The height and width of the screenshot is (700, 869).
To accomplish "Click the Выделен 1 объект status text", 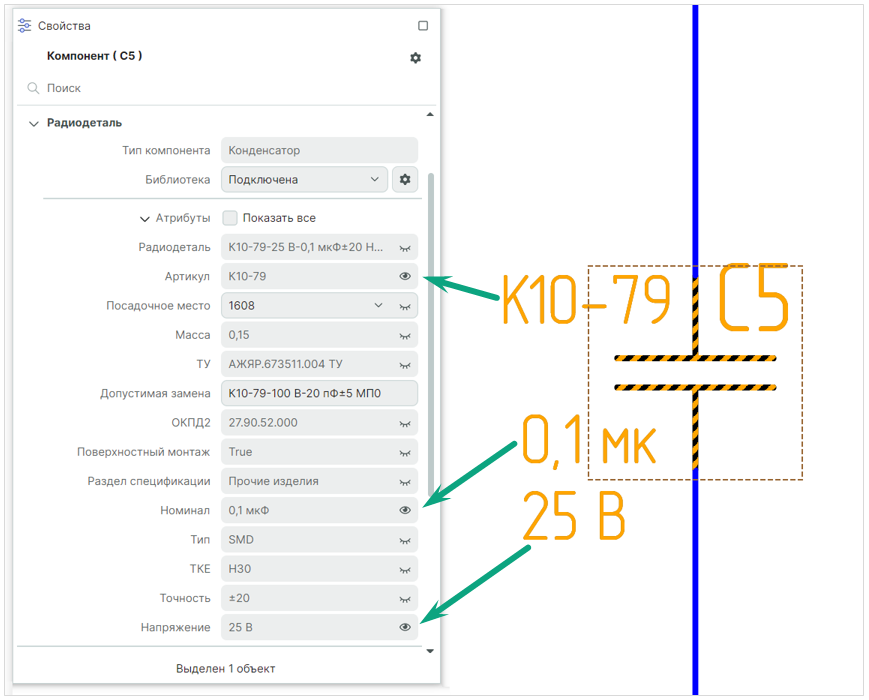I will coord(226,668).
